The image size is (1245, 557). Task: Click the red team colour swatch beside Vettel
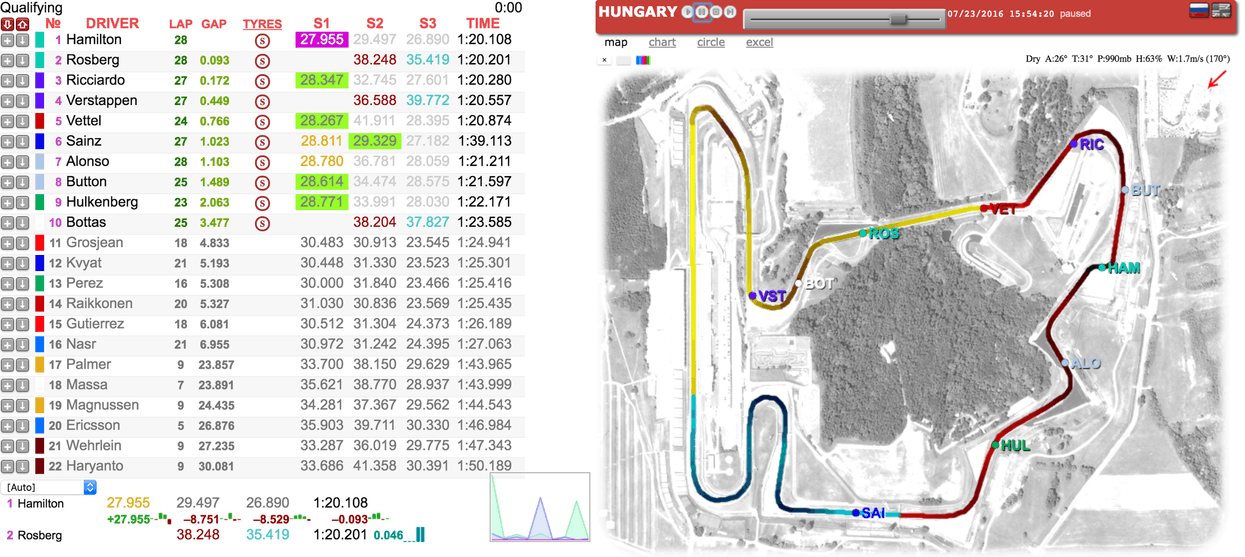40,121
